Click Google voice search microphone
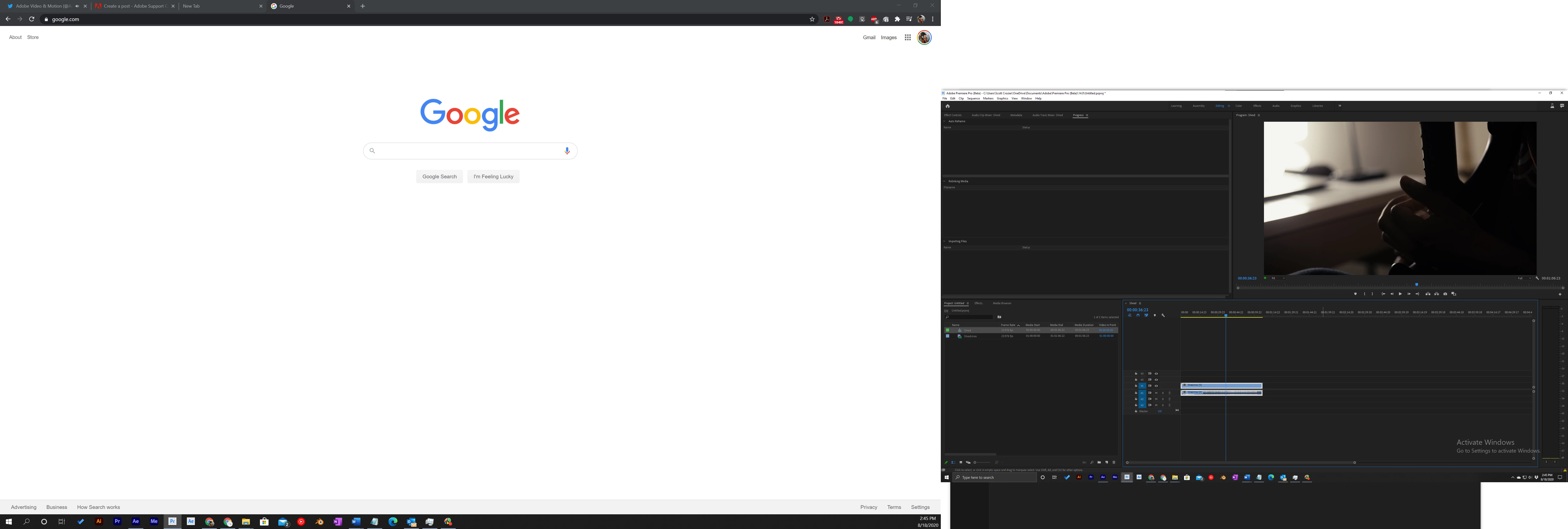The width and height of the screenshot is (1568, 529). pos(567,151)
